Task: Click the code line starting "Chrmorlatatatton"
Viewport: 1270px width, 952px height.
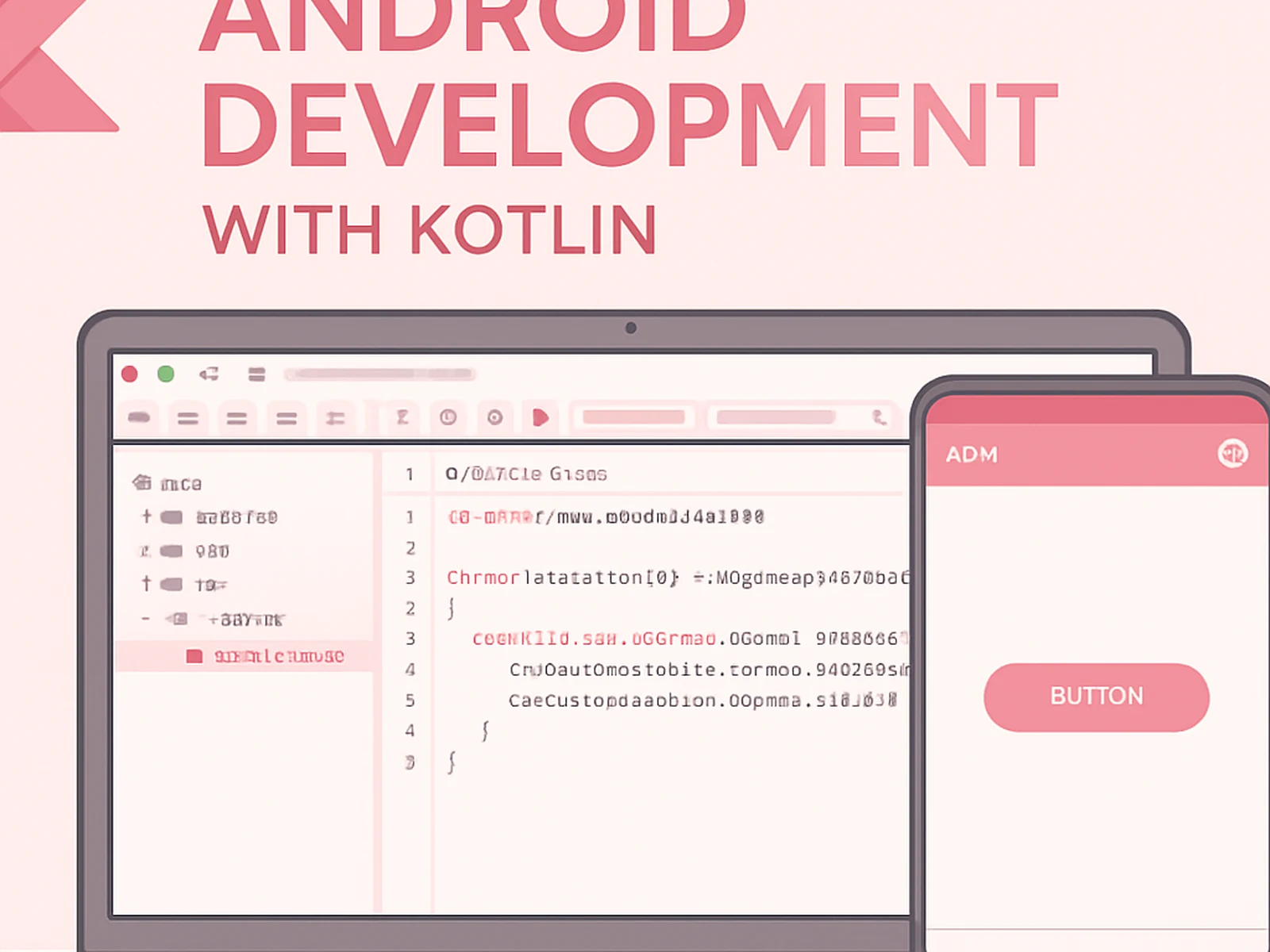Action: (x=677, y=578)
